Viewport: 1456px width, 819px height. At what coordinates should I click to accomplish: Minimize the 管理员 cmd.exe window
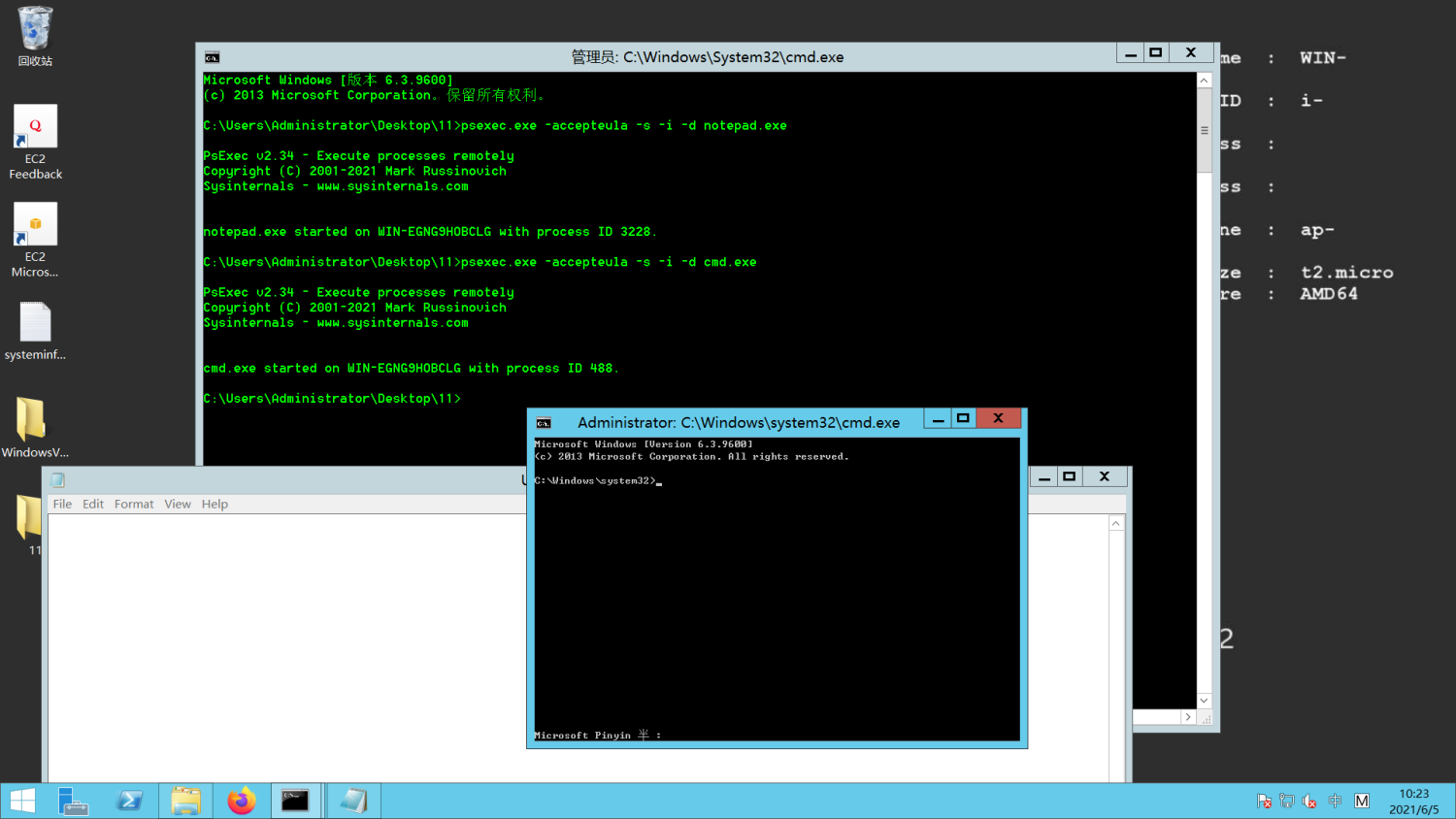(1130, 53)
